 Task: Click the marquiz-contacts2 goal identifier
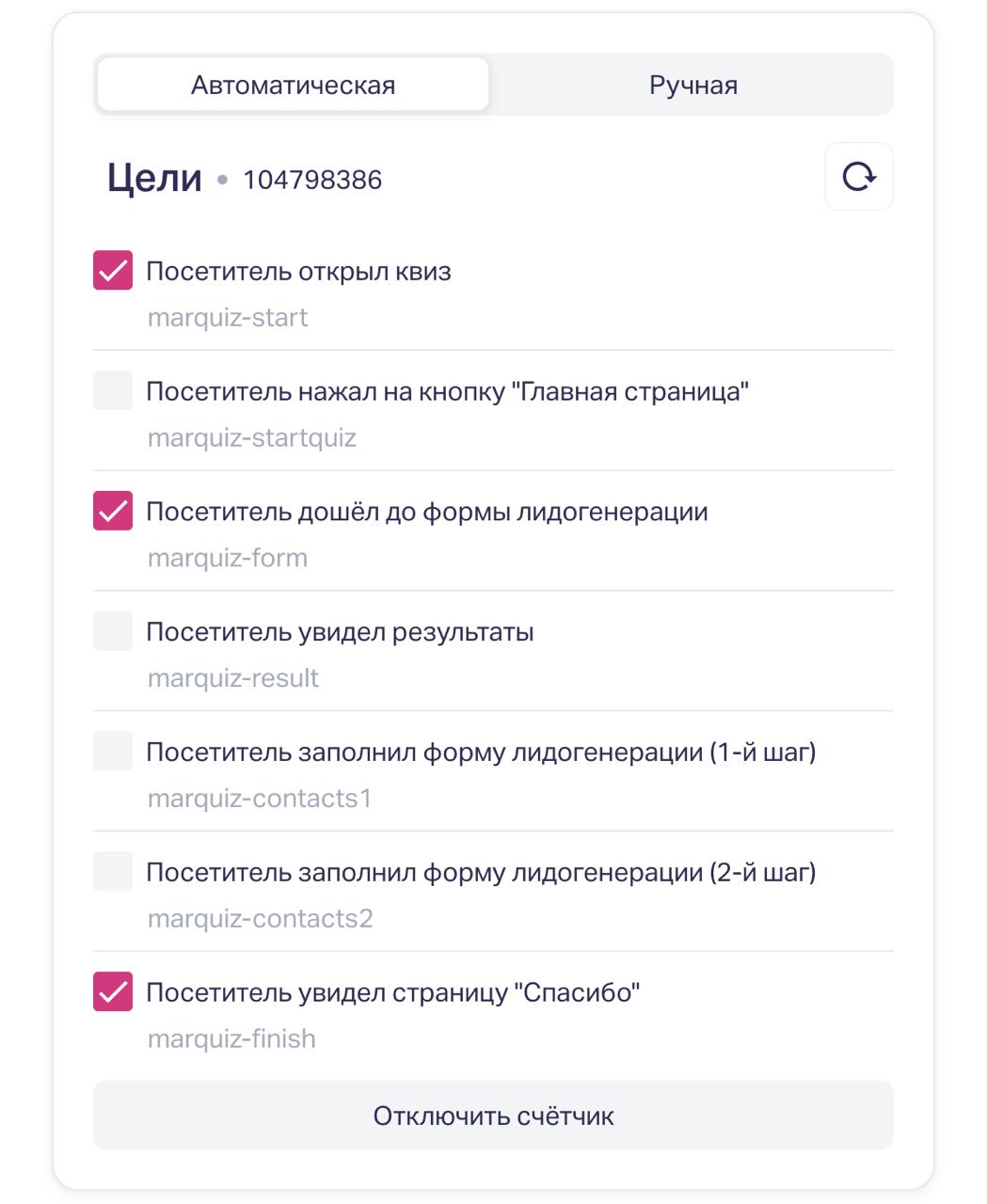[261, 919]
